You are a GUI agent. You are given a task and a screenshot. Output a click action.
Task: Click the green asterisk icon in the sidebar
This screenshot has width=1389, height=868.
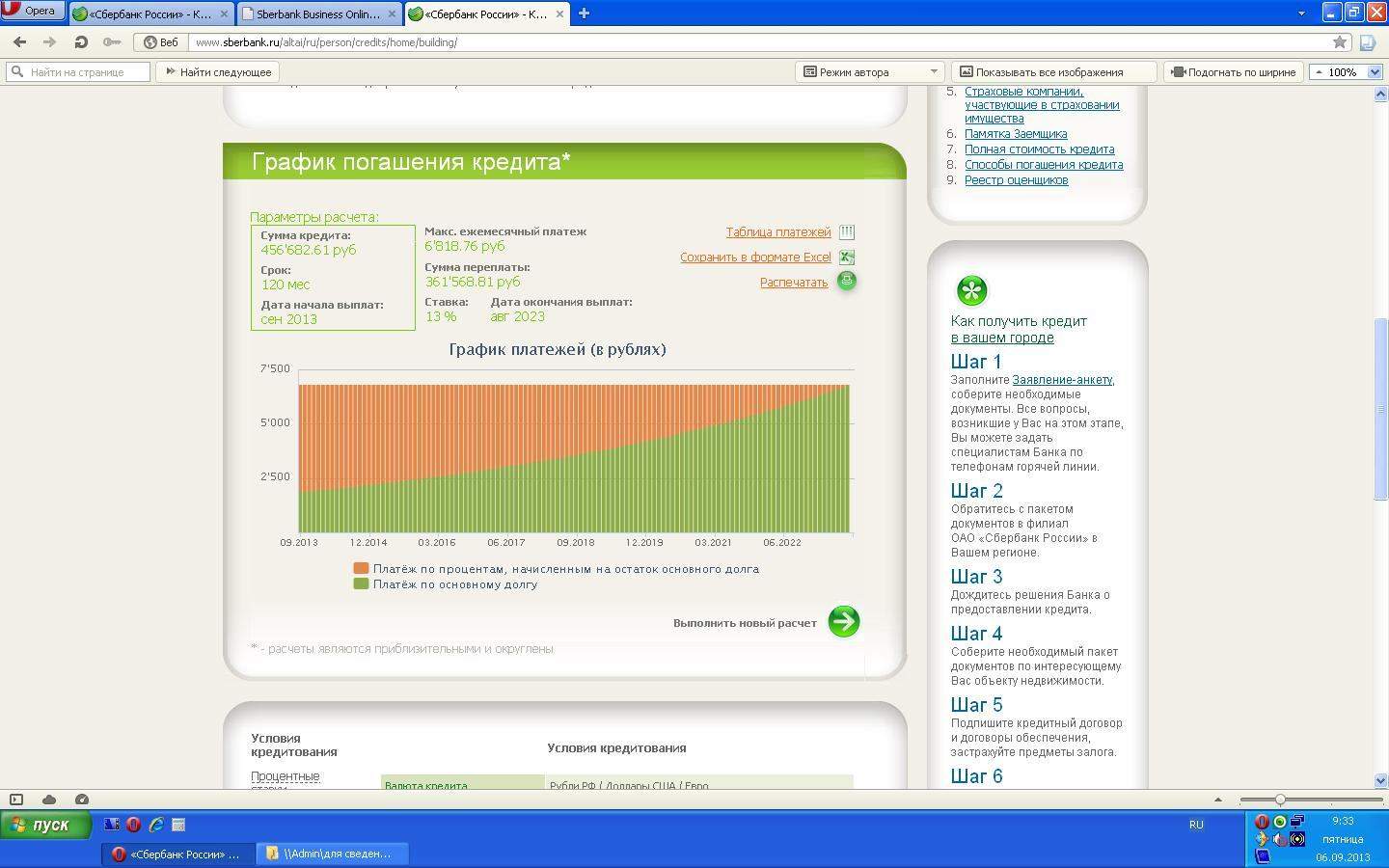971,290
